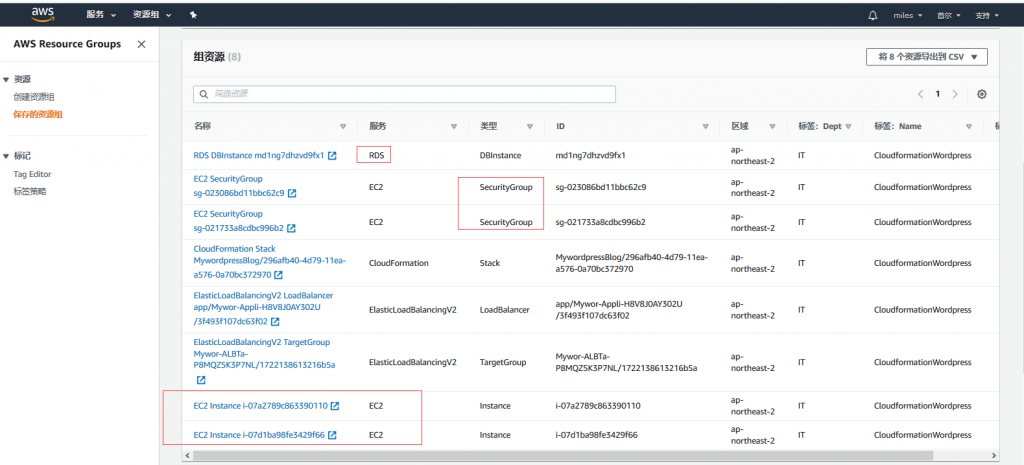The image size is (1024, 465).
Task: Click ID cell i-07a2789c863390110
Action: coord(598,406)
